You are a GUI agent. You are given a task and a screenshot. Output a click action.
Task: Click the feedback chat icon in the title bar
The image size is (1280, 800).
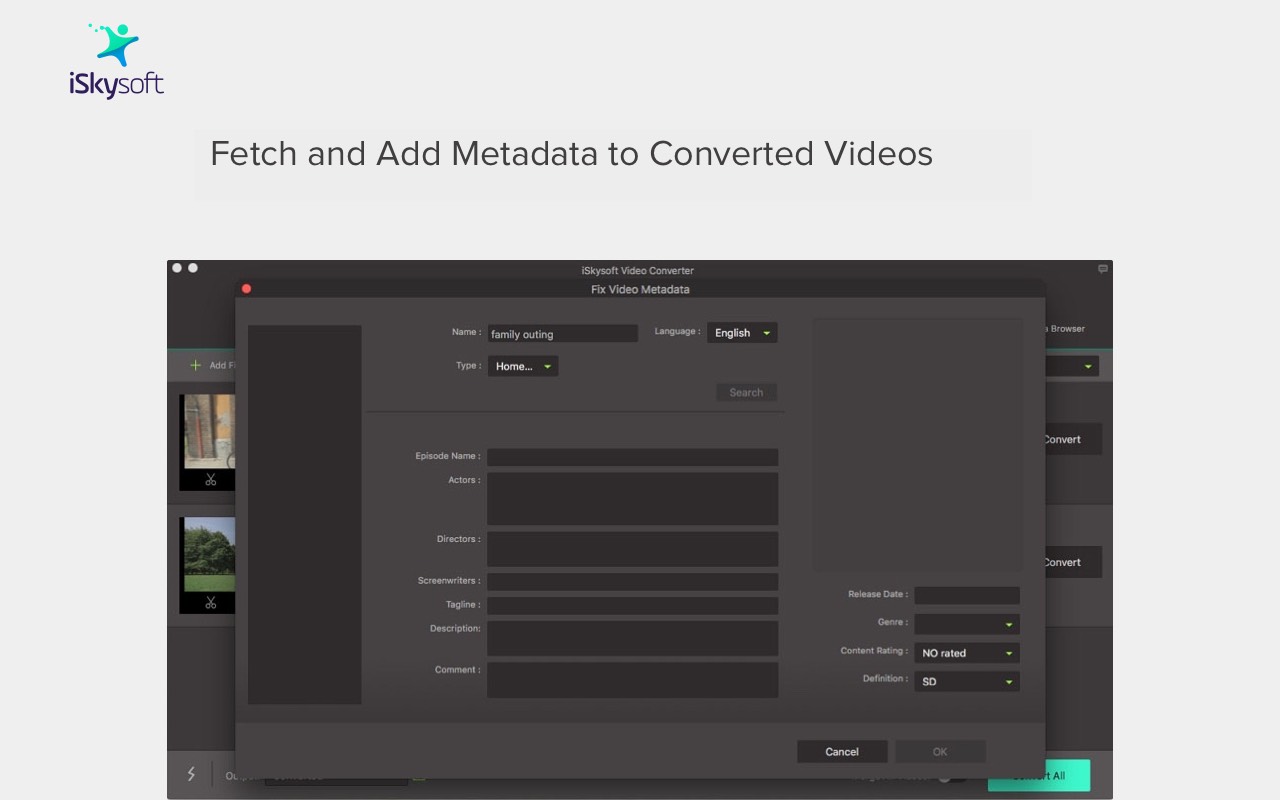pyautogui.click(x=1103, y=269)
